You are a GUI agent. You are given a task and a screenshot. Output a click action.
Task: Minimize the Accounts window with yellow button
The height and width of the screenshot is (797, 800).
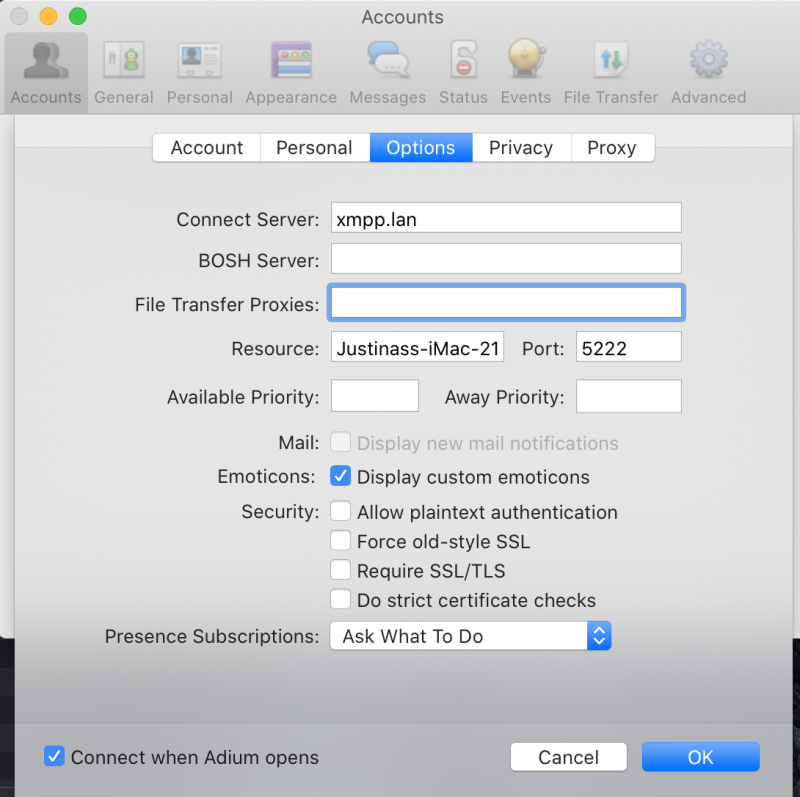click(x=48, y=16)
